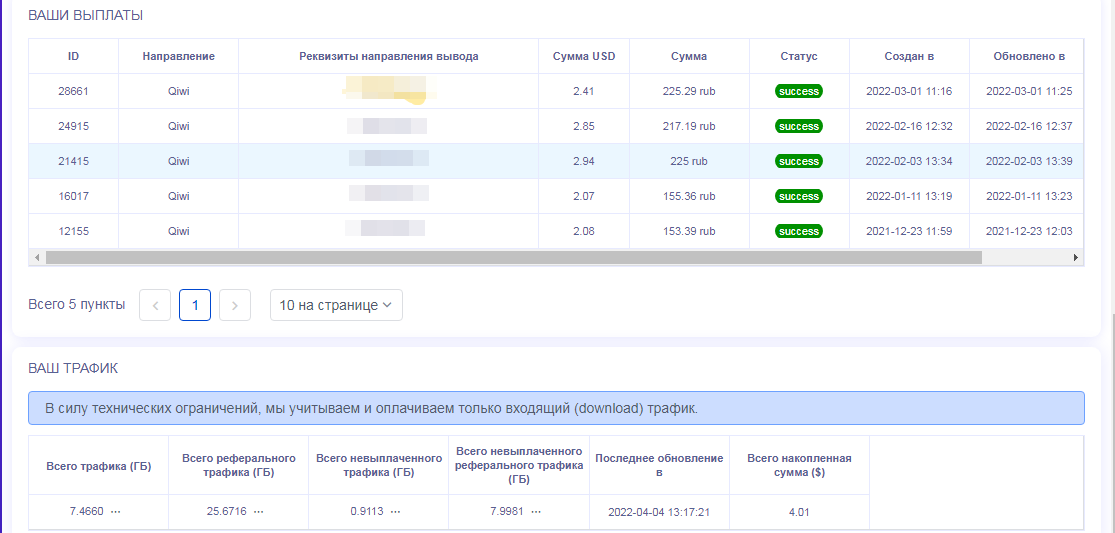Click the 'ВАШ ТРАФИК' section heading
Image resolution: width=1115 pixels, height=533 pixels.
(x=73, y=368)
